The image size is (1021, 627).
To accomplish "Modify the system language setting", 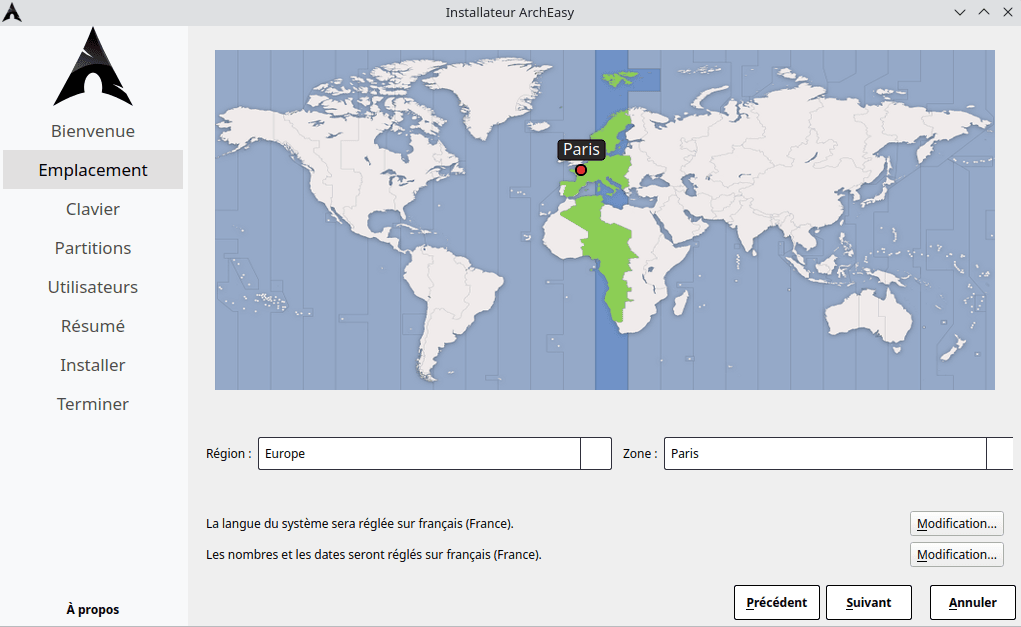I will 956,523.
